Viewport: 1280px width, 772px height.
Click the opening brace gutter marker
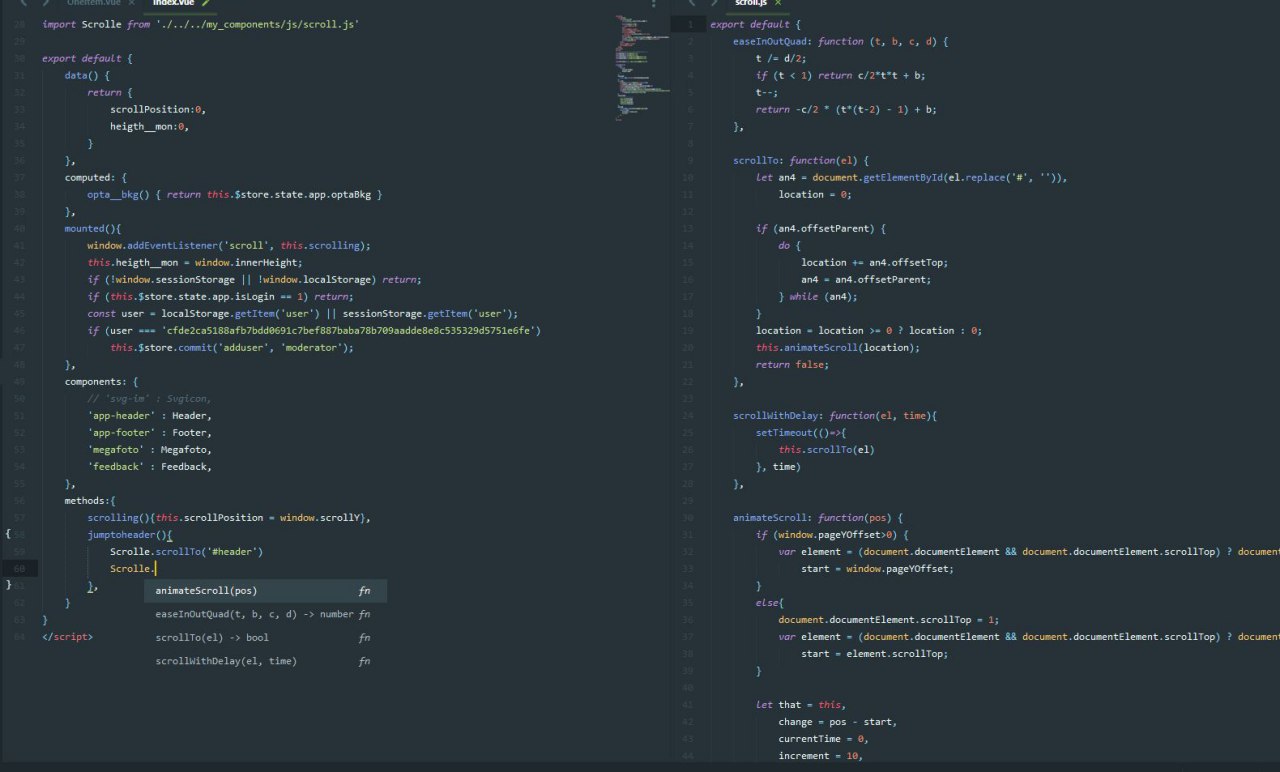[x=8, y=535]
